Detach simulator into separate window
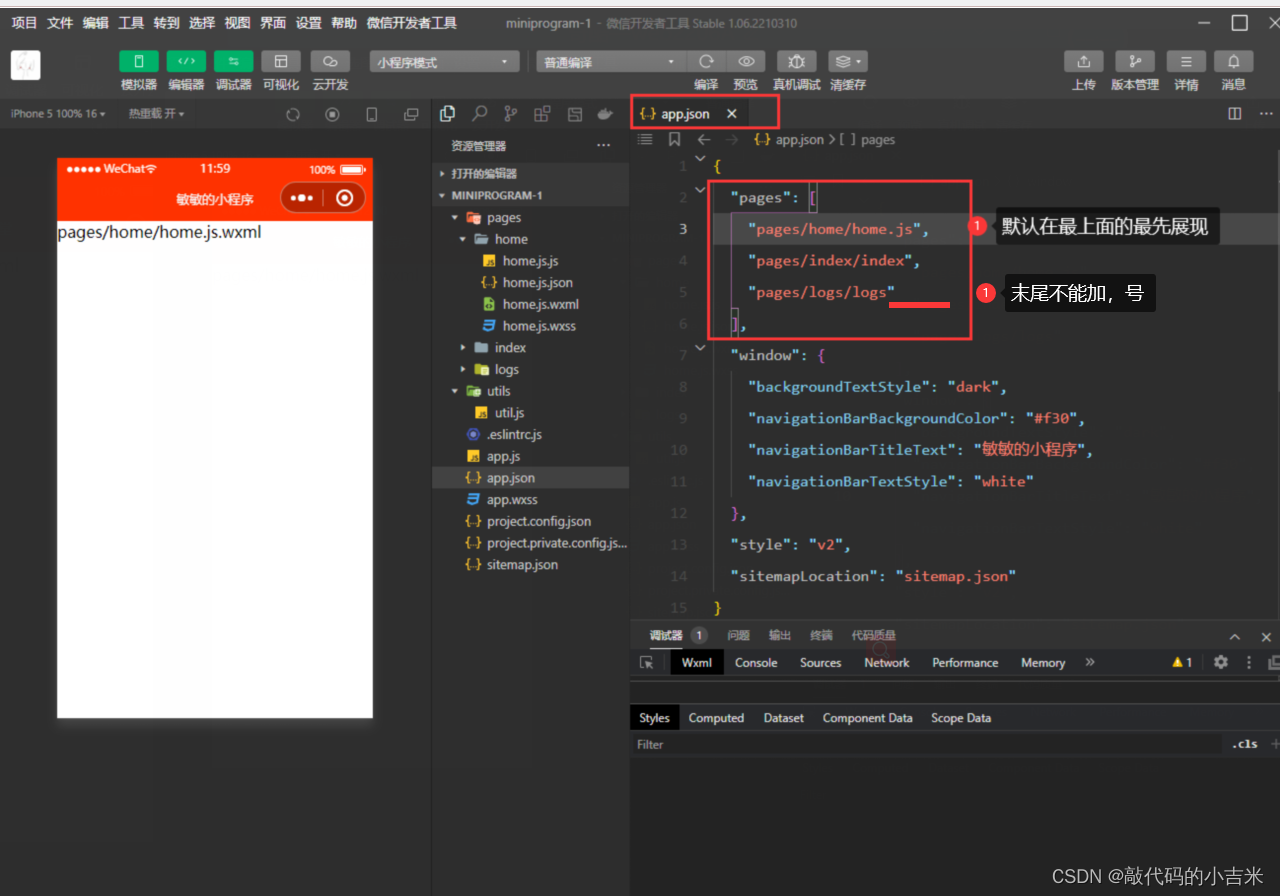 (410, 115)
